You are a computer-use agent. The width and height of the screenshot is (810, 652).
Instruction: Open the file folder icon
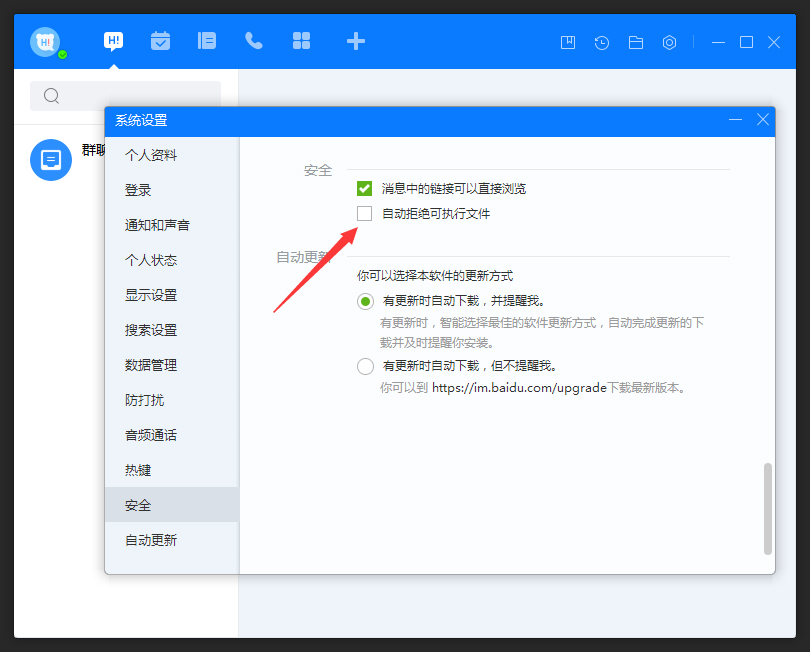click(x=635, y=42)
